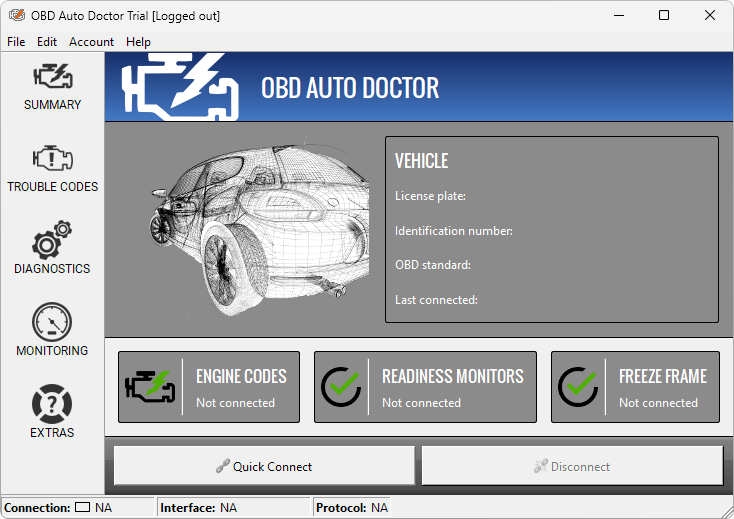Minimize the OBD Auto Doctor window
Image resolution: width=734 pixels, height=519 pixels.
point(619,15)
